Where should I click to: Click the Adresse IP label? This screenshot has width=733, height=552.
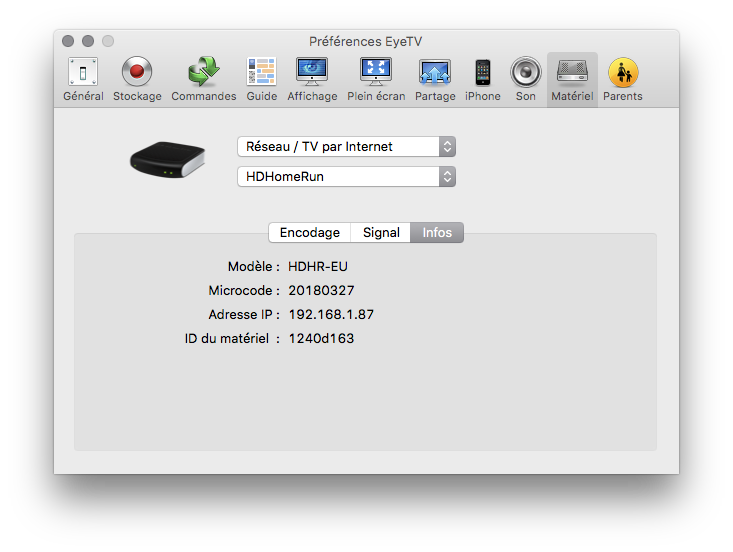pos(244,314)
